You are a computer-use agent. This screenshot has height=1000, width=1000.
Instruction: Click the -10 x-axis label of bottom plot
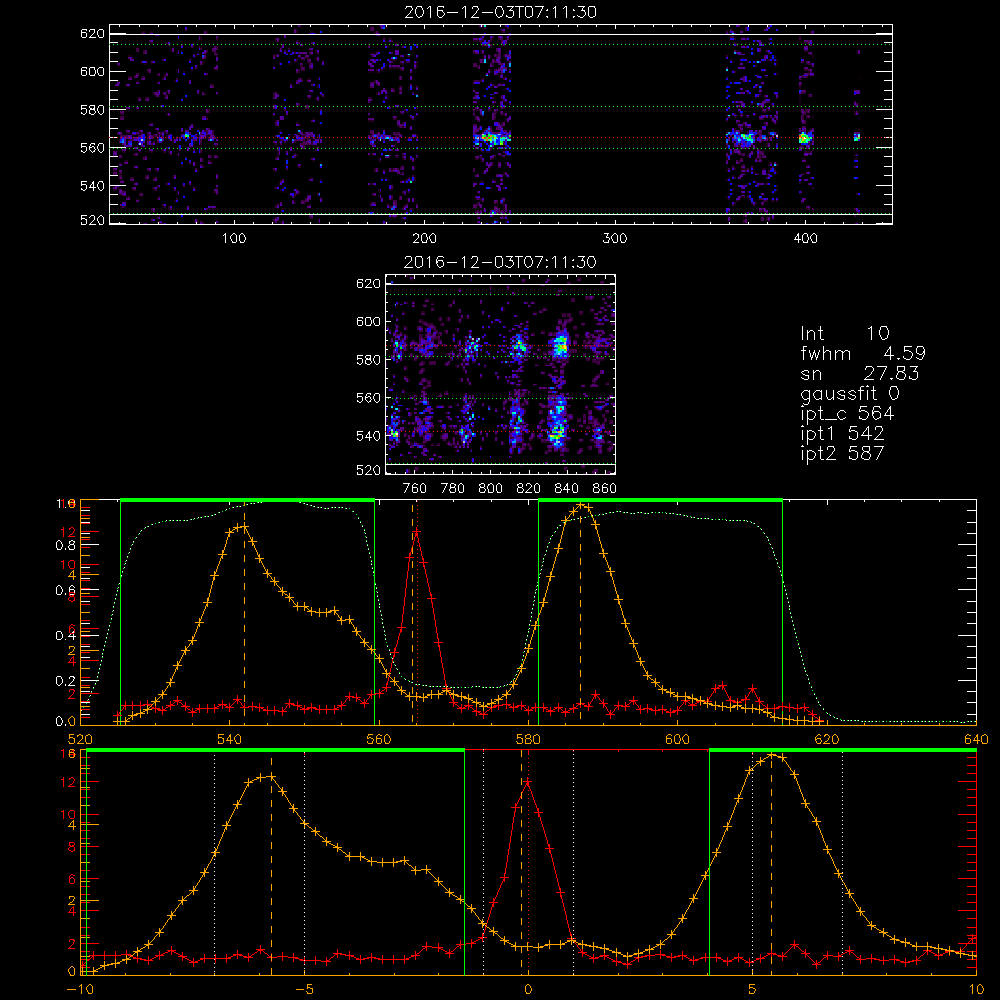pyautogui.click(x=80, y=990)
